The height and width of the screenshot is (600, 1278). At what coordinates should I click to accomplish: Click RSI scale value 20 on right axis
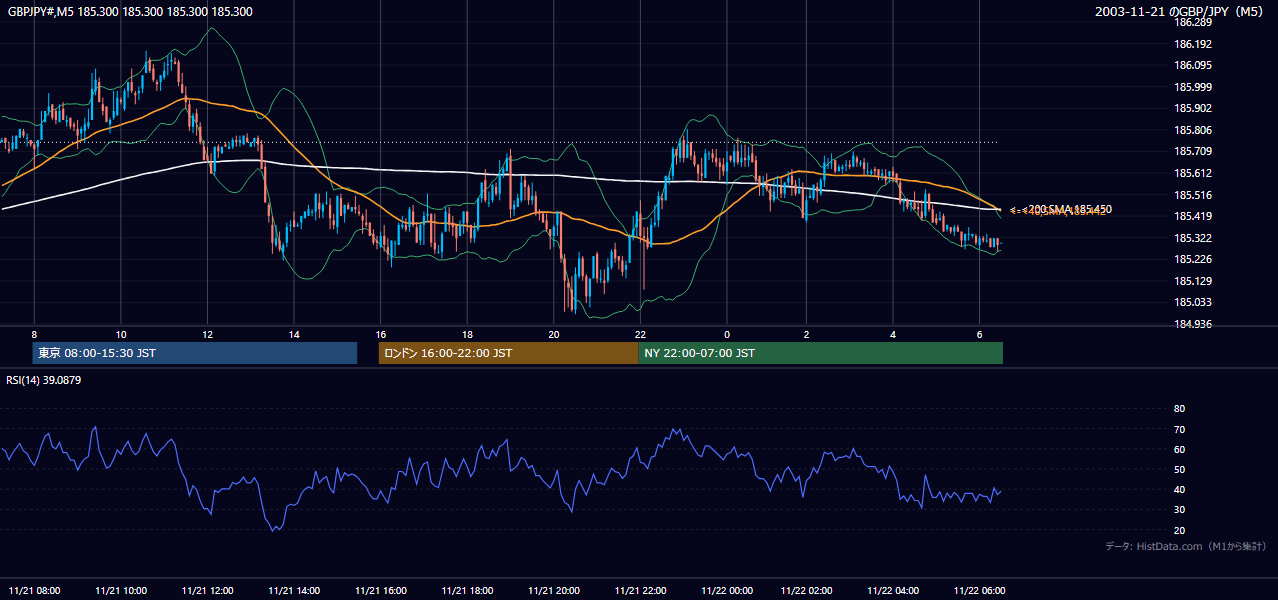tap(1180, 530)
